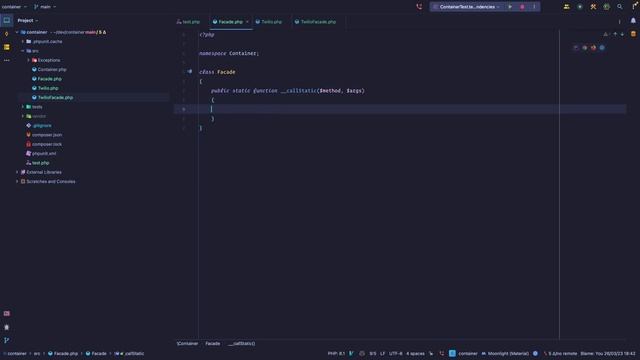Switch to the test.php tab
640x360 pixels.
point(188,22)
